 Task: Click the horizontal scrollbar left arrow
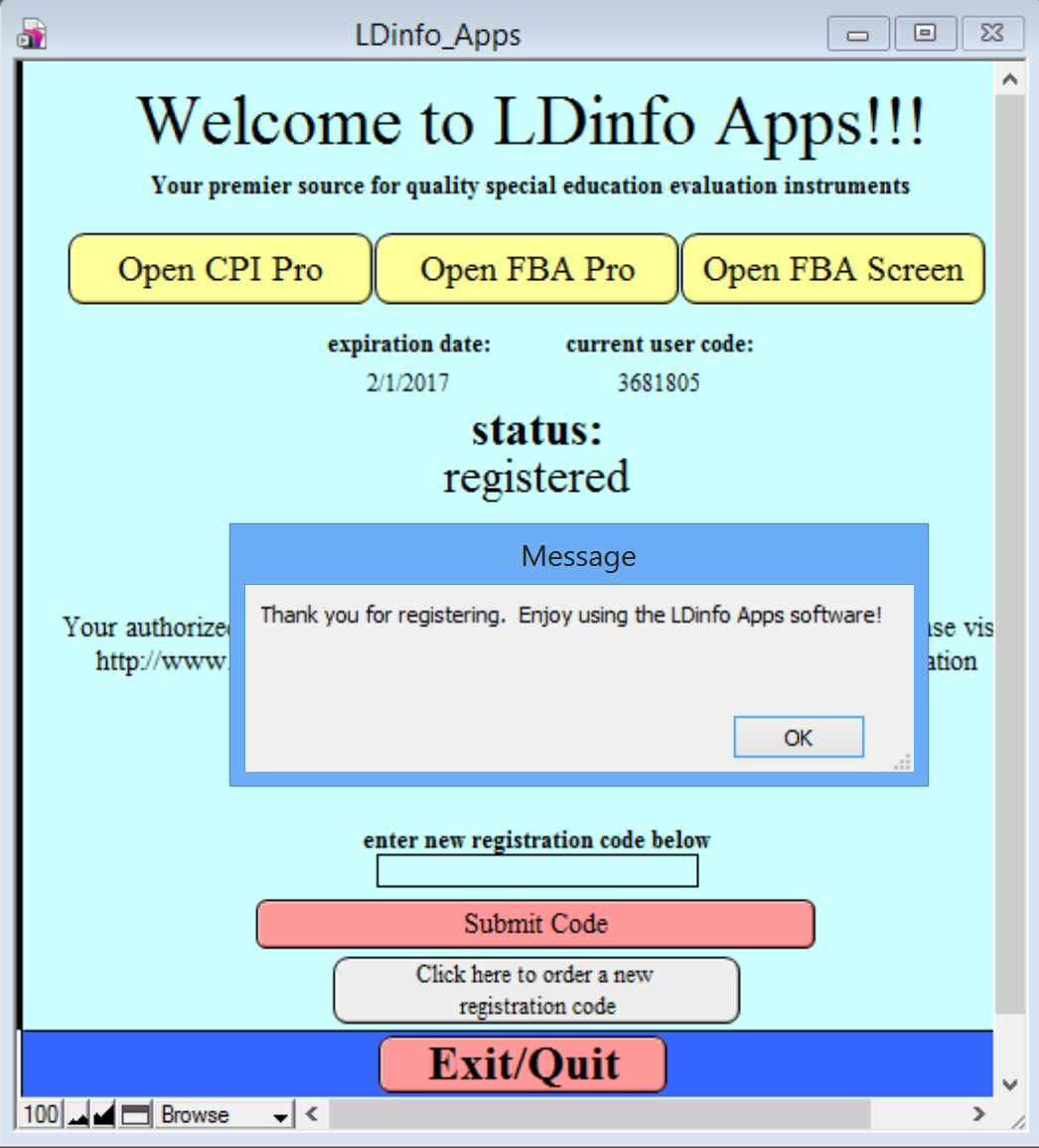[312, 1114]
